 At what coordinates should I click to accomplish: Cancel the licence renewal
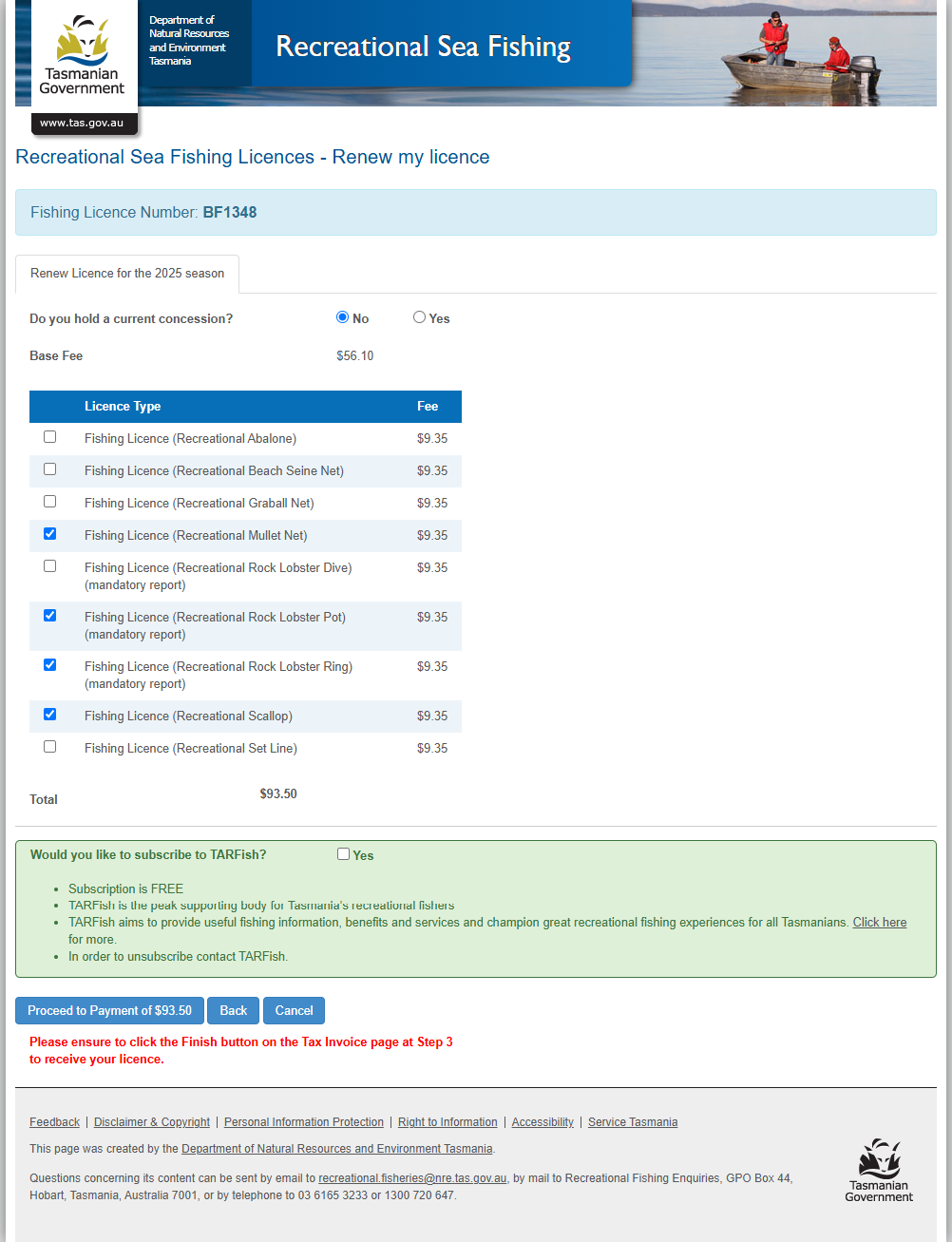pos(294,1011)
